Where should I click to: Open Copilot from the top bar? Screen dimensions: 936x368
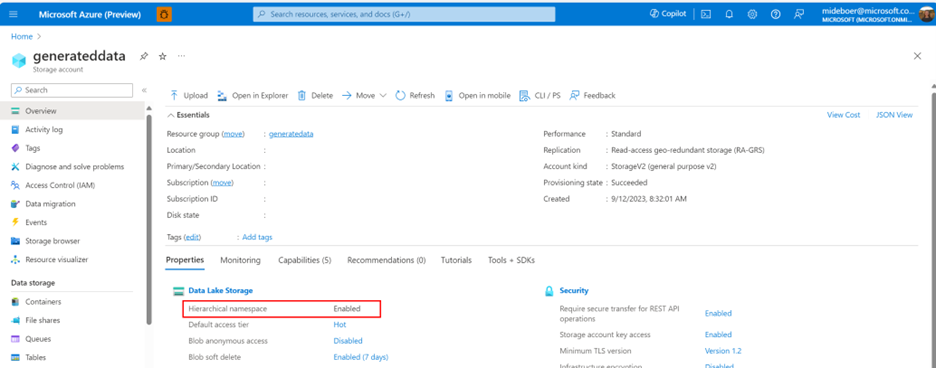(x=668, y=14)
